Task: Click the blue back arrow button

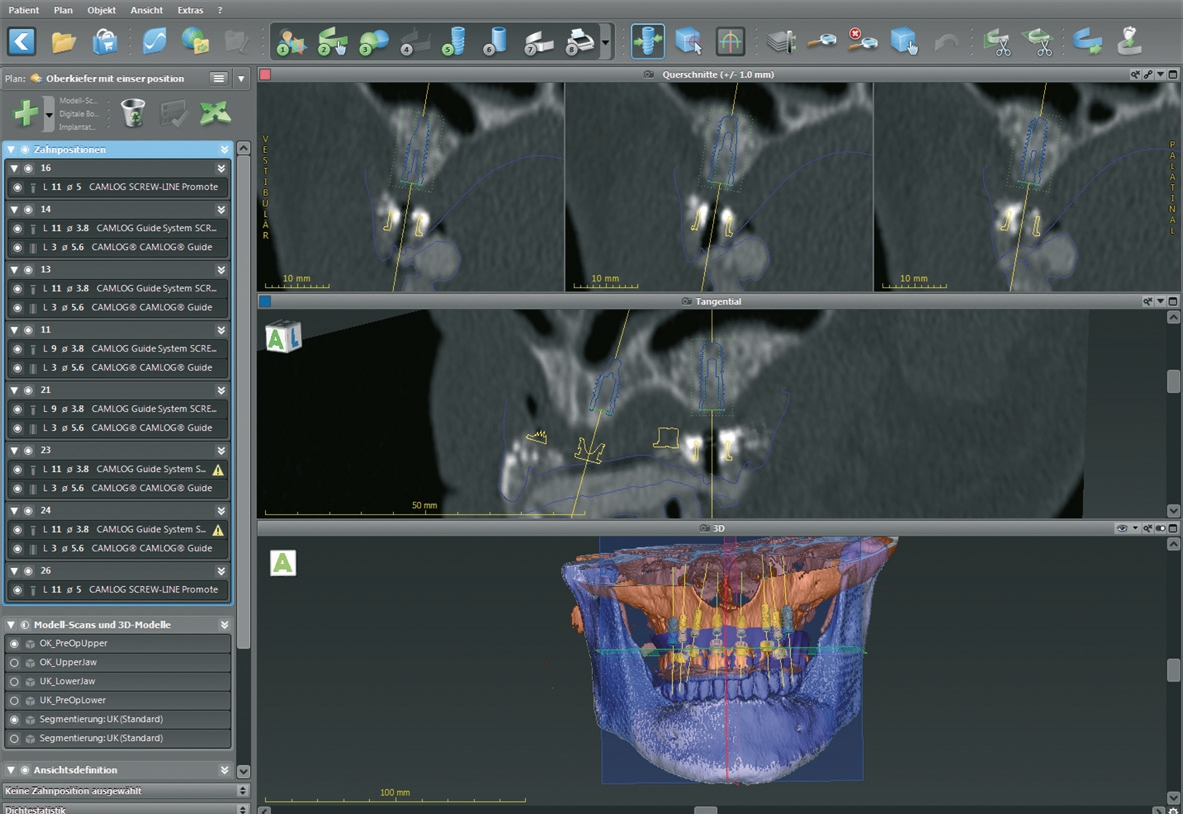Action: point(22,41)
